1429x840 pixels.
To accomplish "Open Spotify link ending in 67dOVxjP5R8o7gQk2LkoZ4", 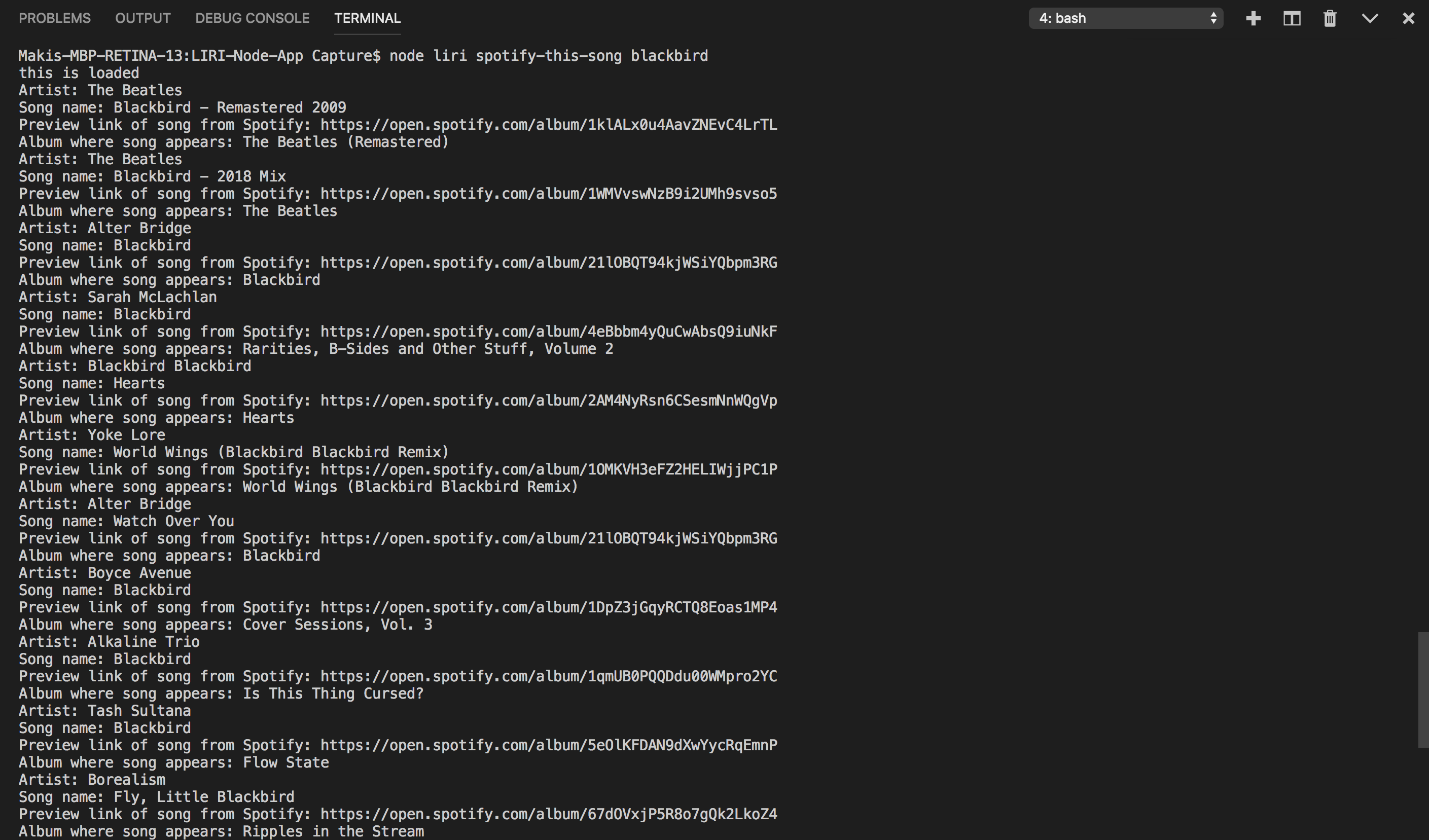I will (548, 815).
